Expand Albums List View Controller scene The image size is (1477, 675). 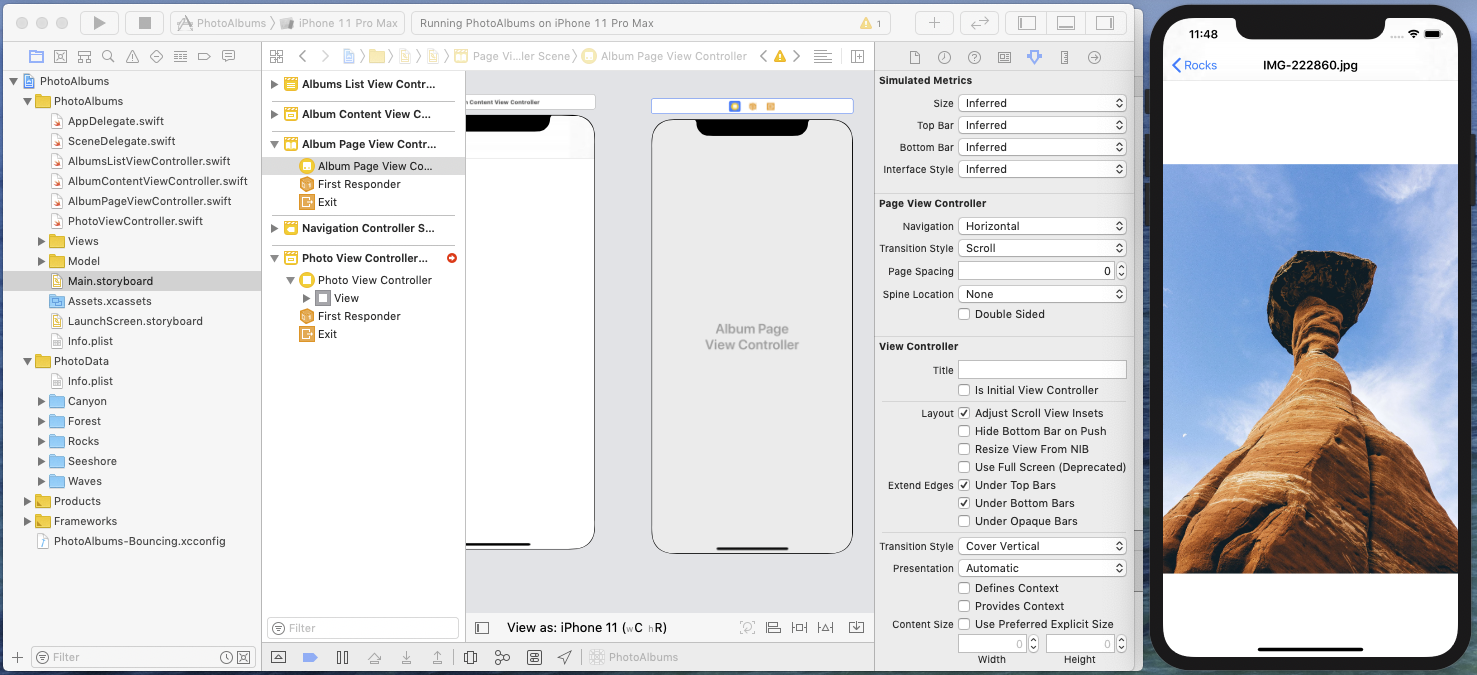pos(274,84)
